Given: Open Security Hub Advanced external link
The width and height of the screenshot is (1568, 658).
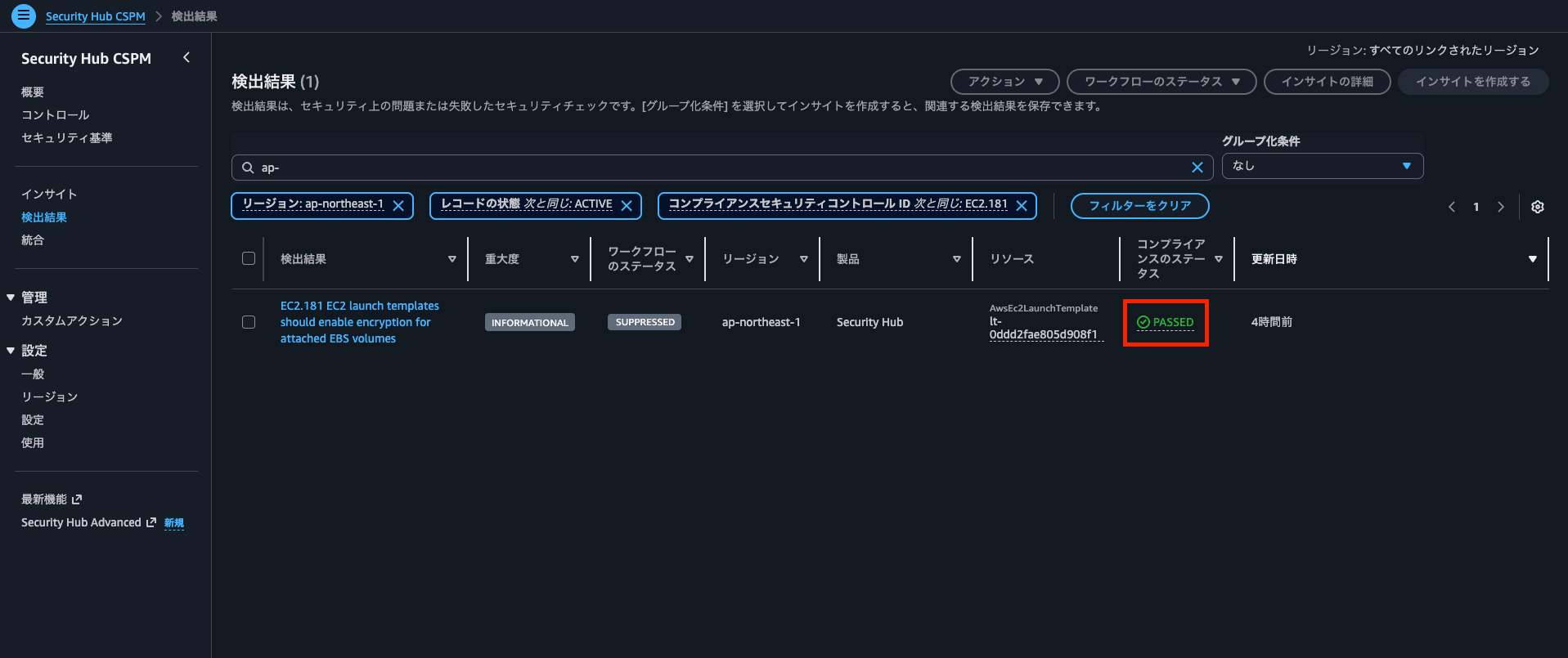Looking at the screenshot, I should (x=88, y=522).
